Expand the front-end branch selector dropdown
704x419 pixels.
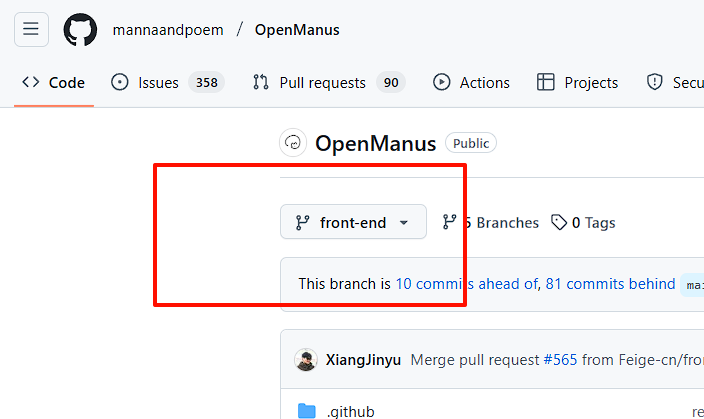353,222
